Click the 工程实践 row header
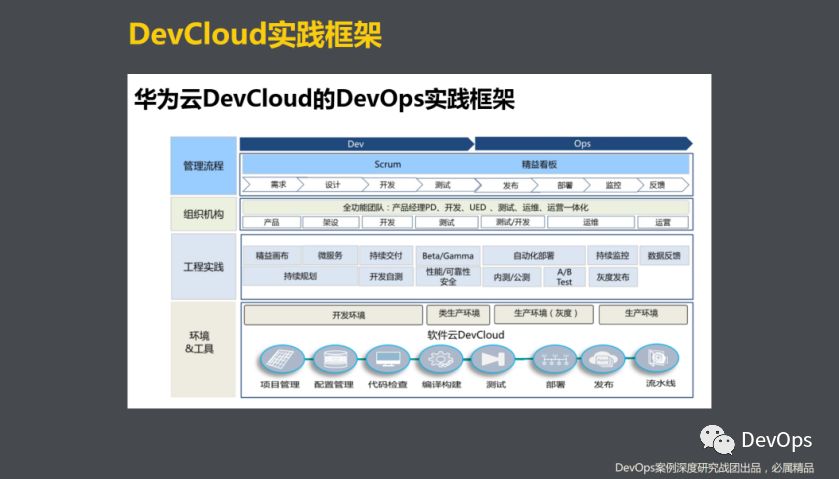This screenshot has width=839, height=479. 203,267
